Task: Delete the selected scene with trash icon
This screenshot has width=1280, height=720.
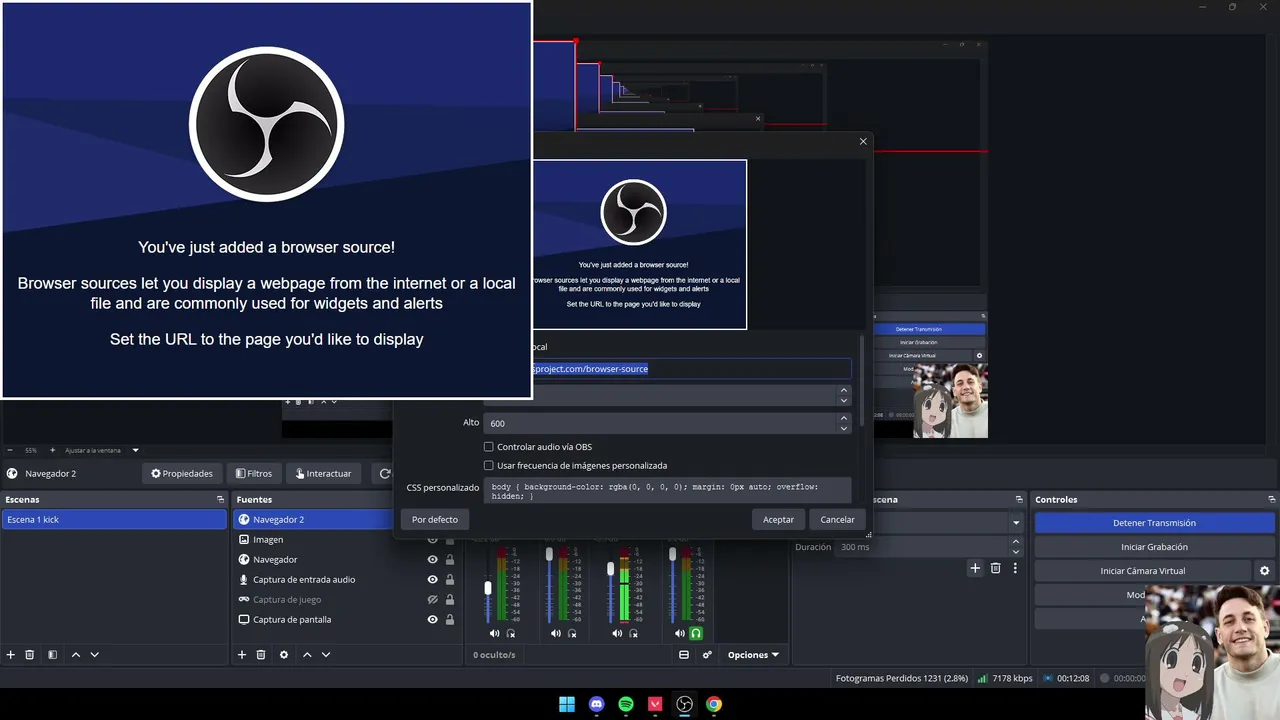Action: (x=30, y=655)
